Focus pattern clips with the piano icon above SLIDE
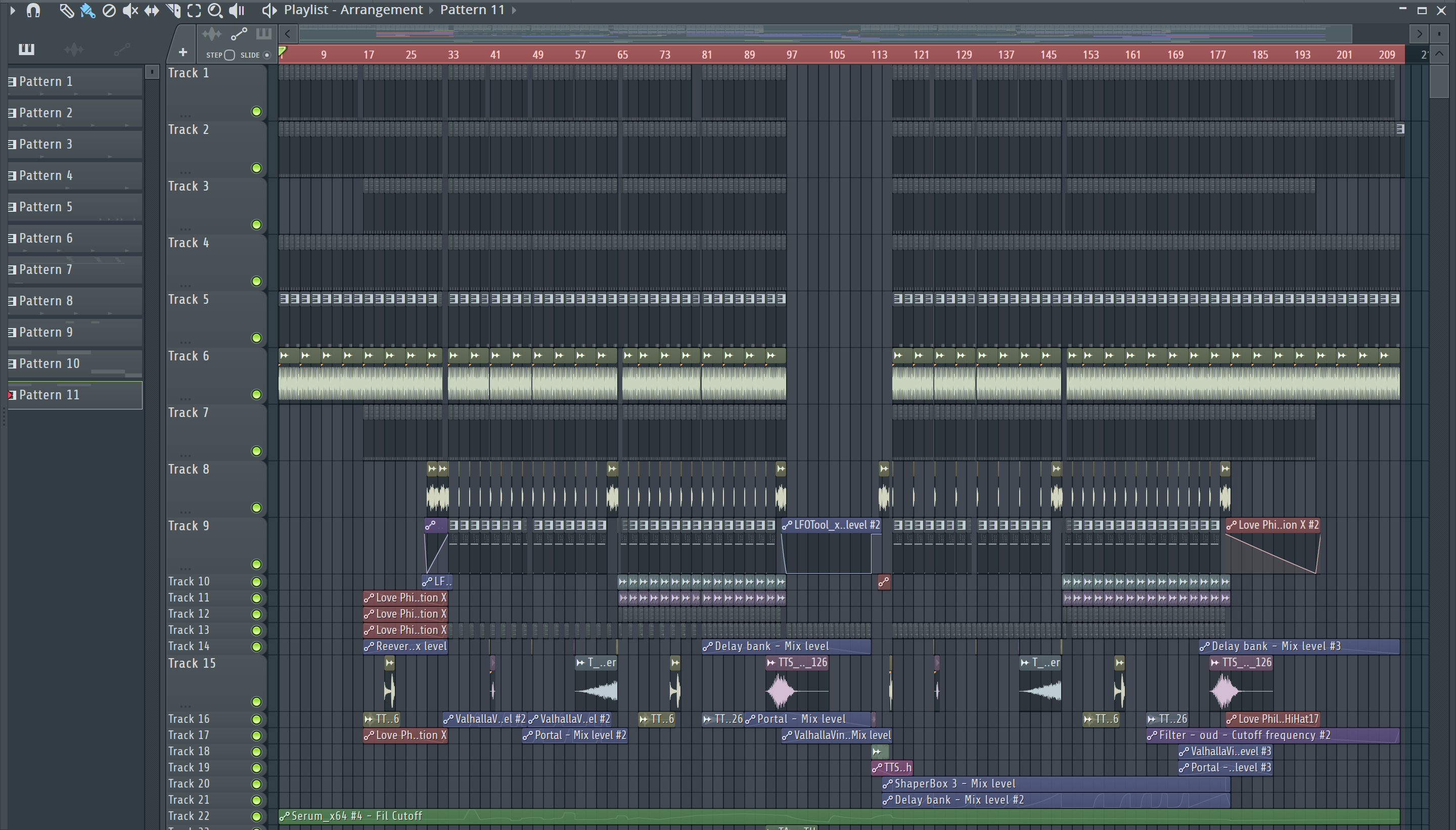This screenshot has height=830, width=1456. [263, 34]
